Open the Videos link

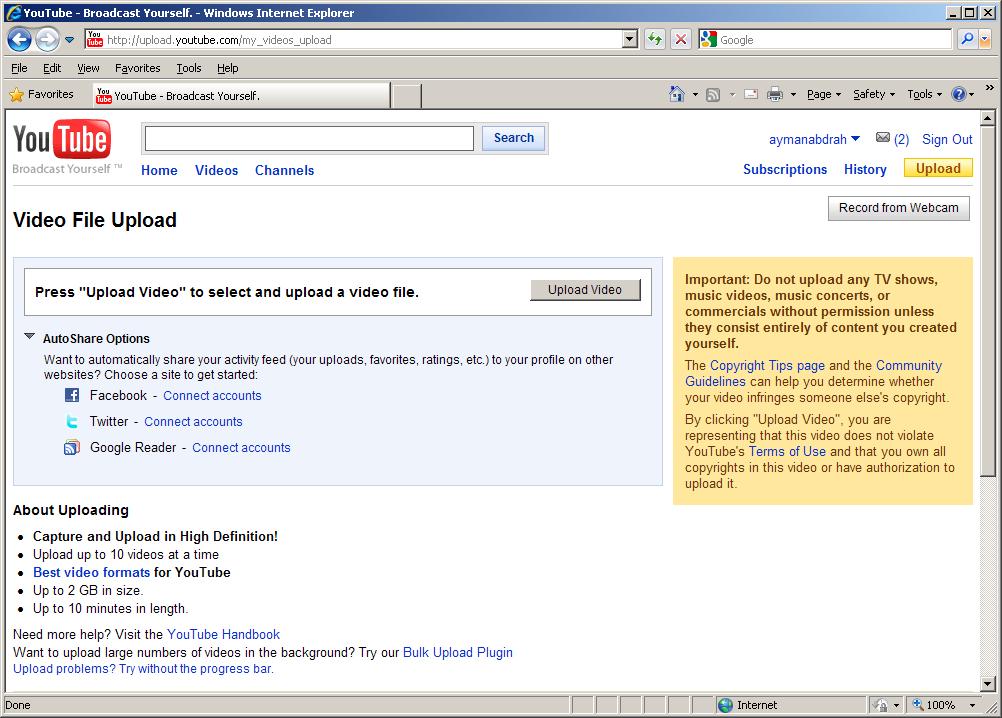click(217, 171)
